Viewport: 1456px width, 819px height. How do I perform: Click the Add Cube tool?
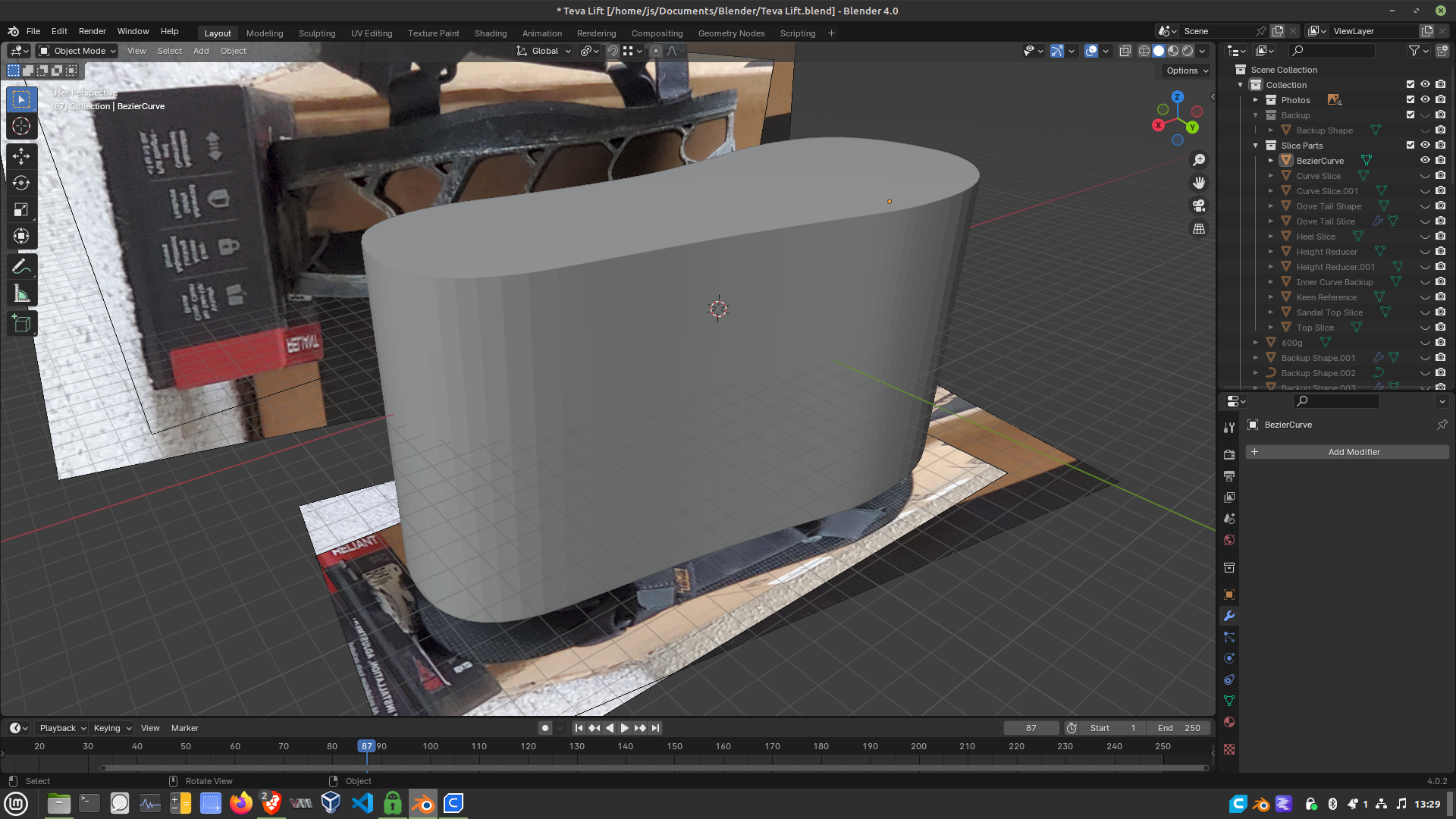click(21, 324)
